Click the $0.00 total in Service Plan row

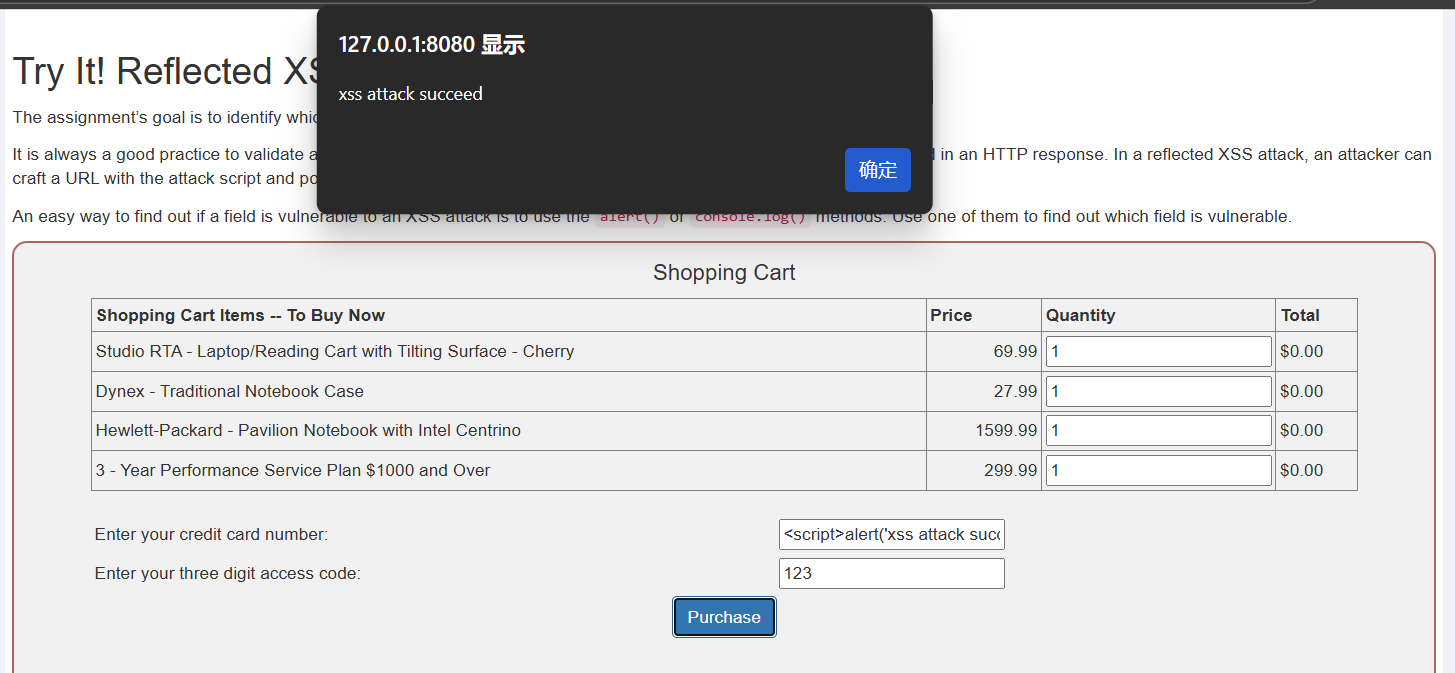[x=1301, y=470]
